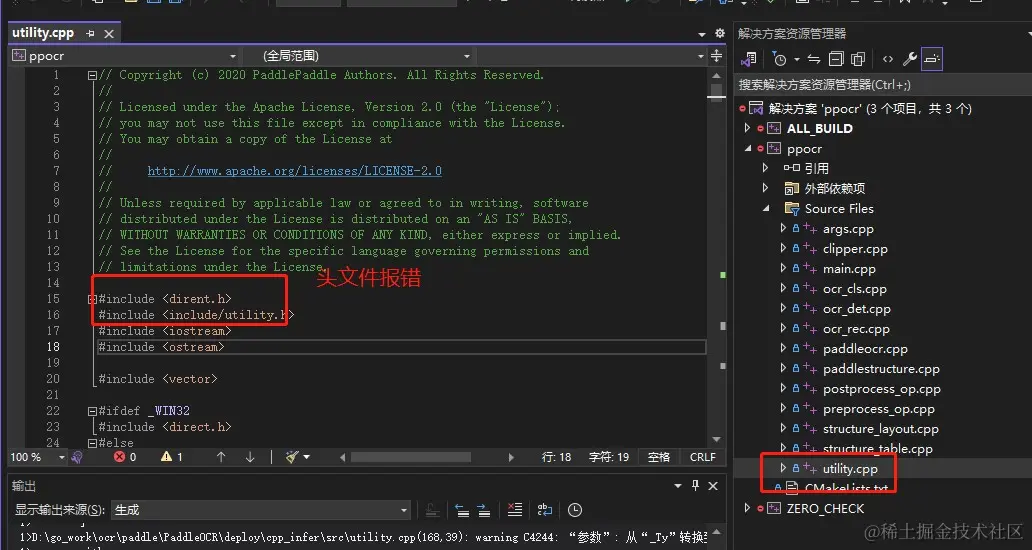Collapse all items in Solution Explorer
The width and height of the screenshot is (1032, 550).
tap(836, 59)
